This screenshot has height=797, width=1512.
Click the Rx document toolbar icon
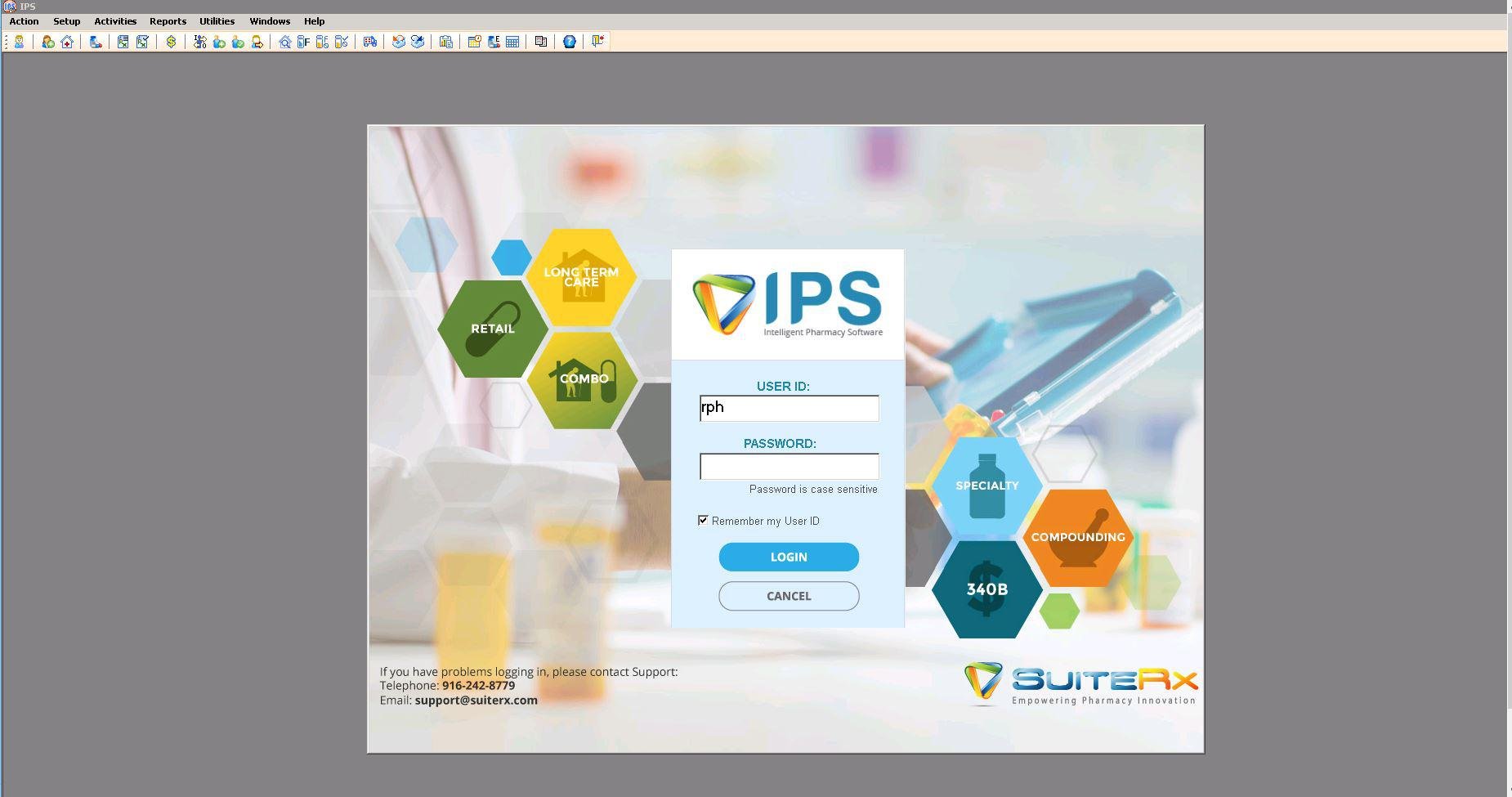click(x=123, y=42)
